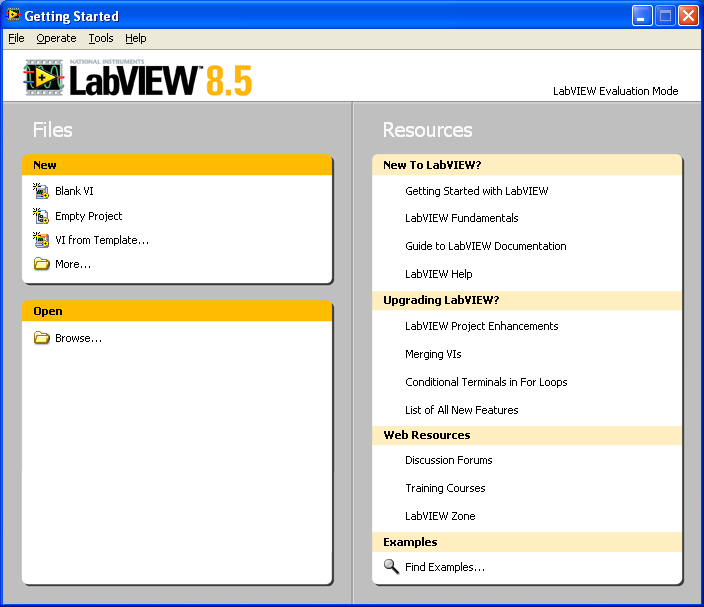Click the Empty Project icon
Screen dimensions: 704x607
(41, 216)
